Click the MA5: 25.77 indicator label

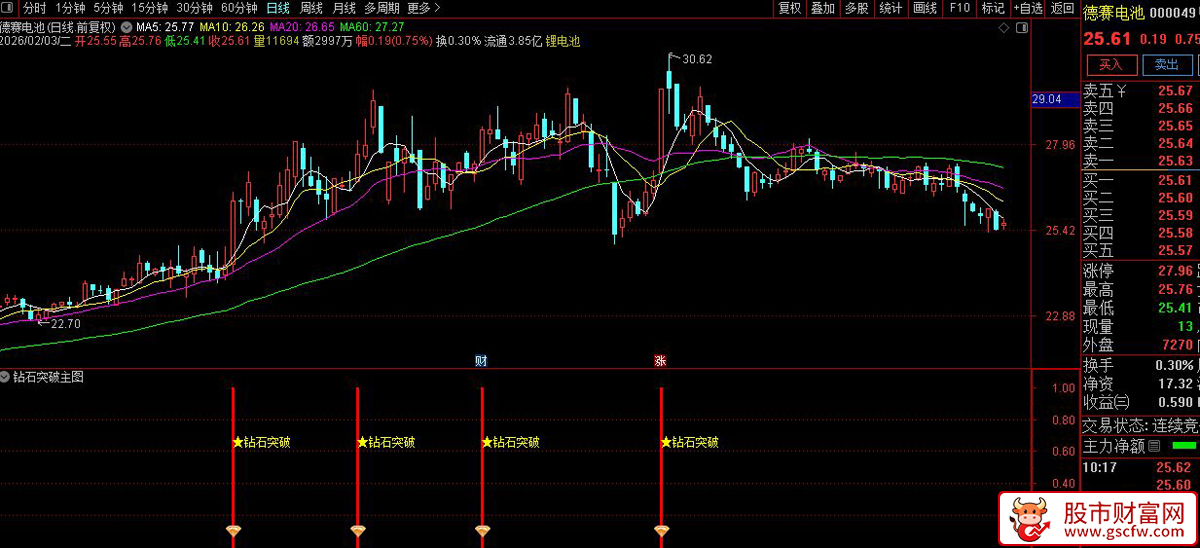(164, 27)
